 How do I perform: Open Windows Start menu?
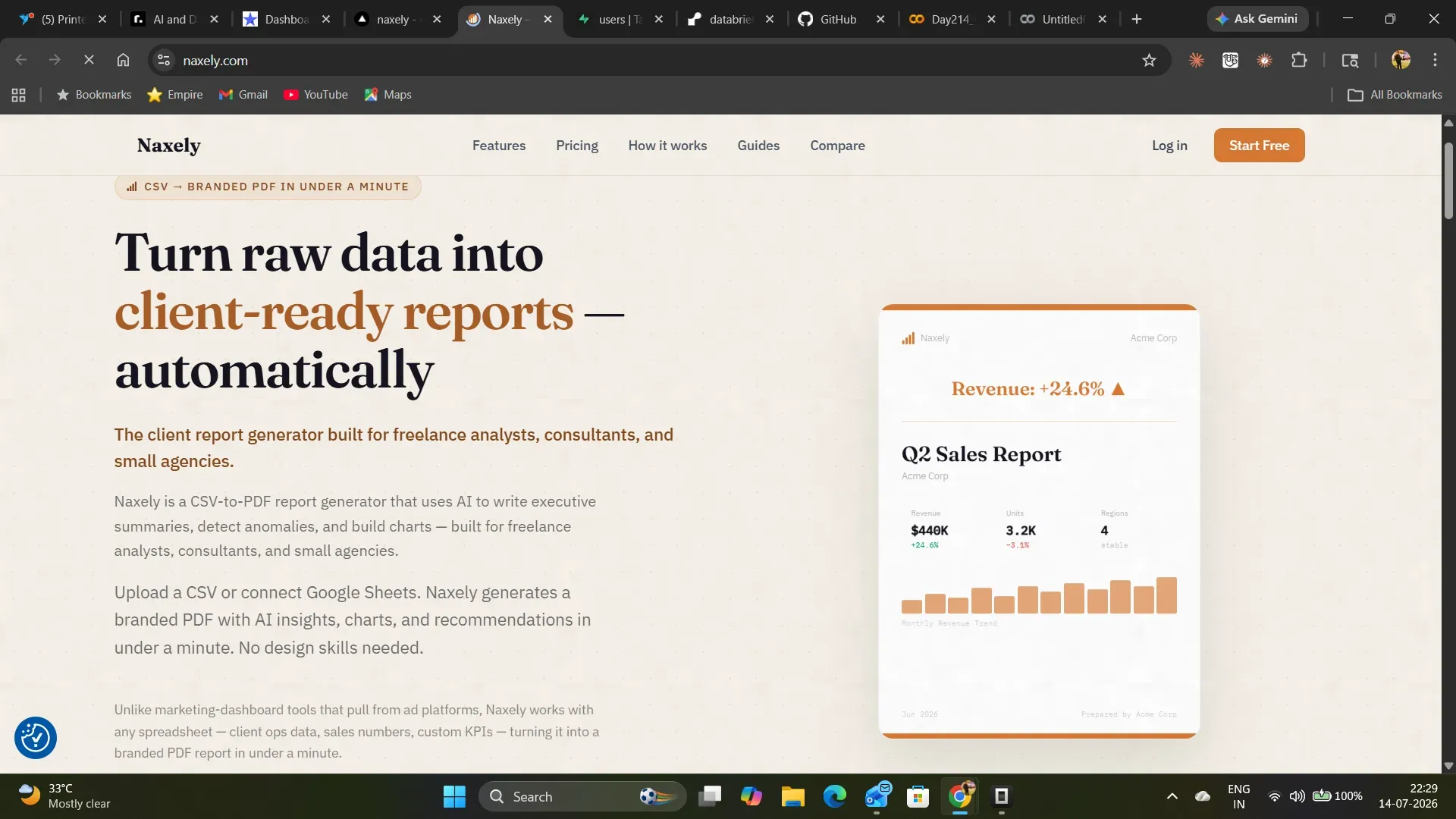(x=454, y=796)
